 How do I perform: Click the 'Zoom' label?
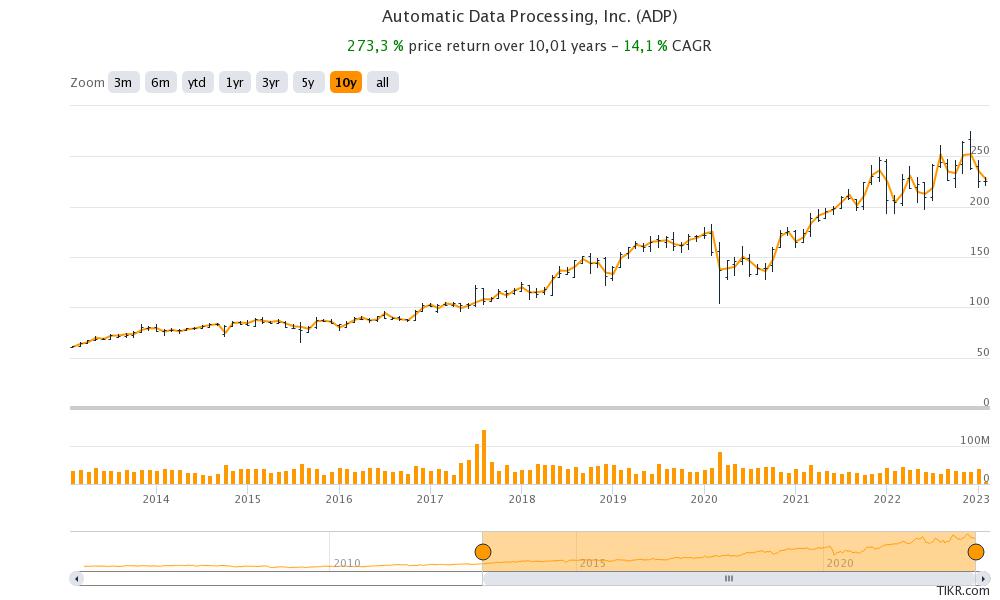pyautogui.click(x=87, y=83)
